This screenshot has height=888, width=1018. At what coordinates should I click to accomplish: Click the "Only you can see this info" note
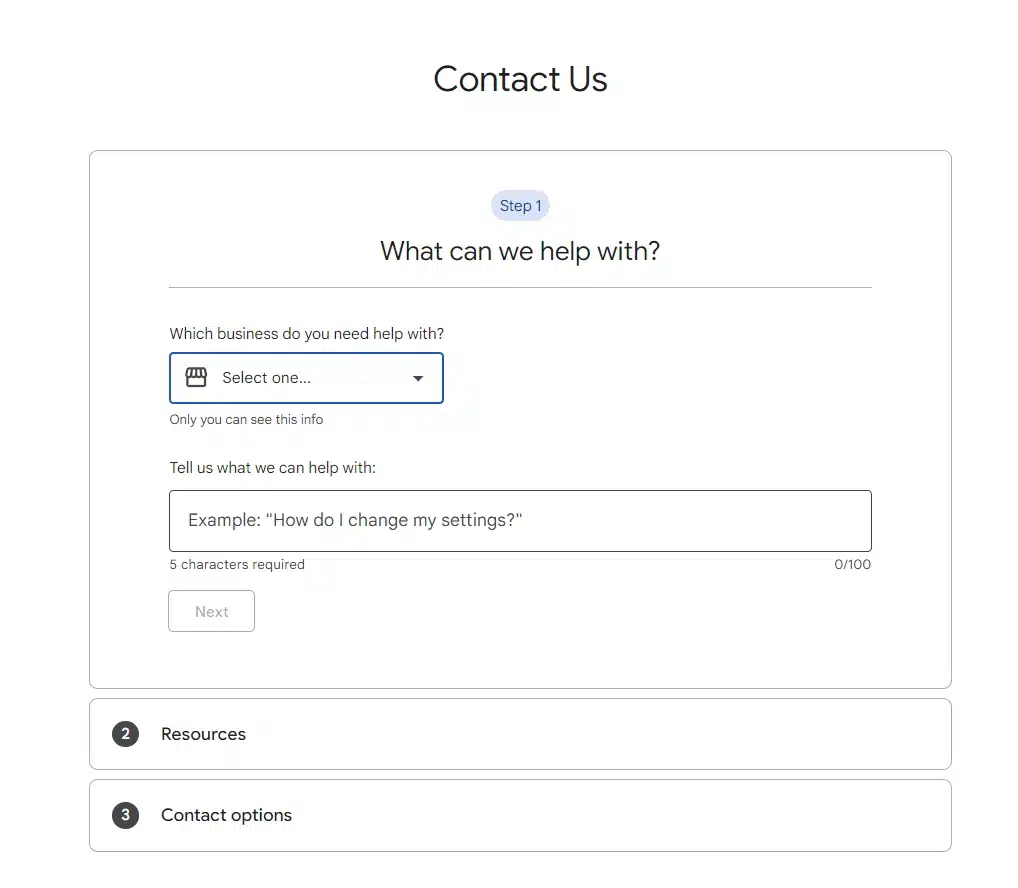[246, 420]
